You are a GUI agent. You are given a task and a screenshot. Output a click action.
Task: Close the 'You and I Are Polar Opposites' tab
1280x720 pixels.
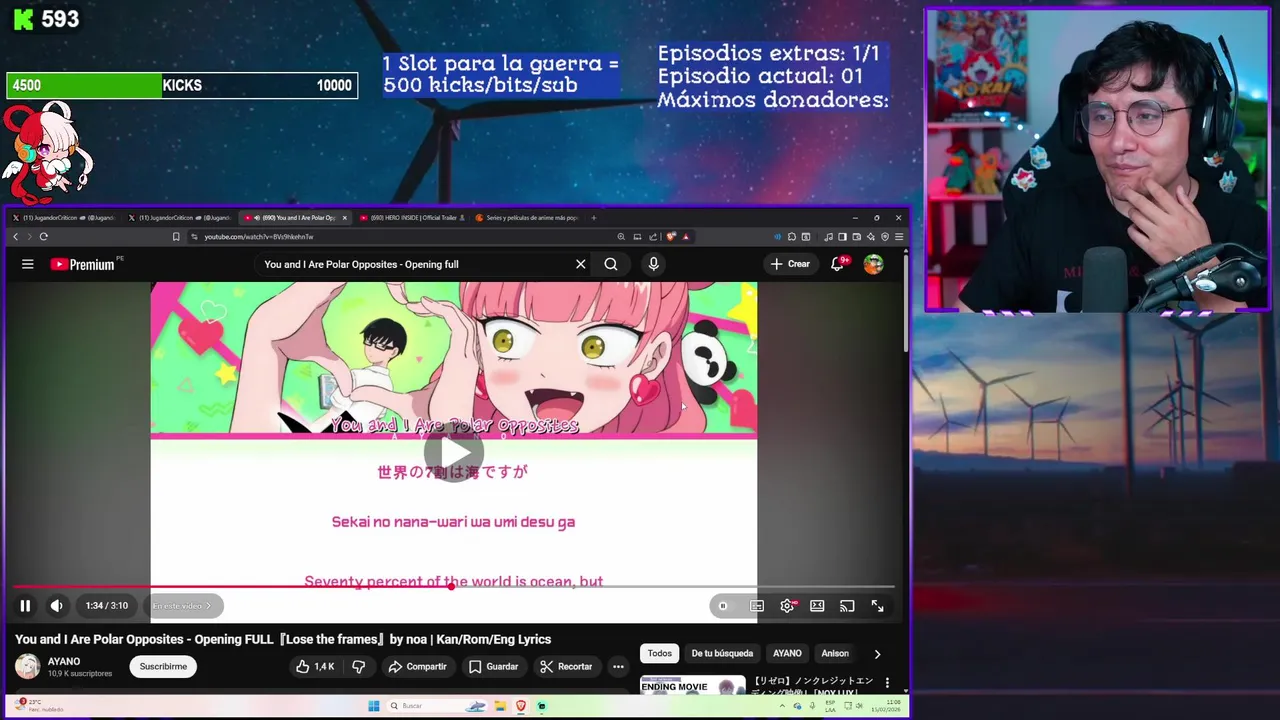345,217
